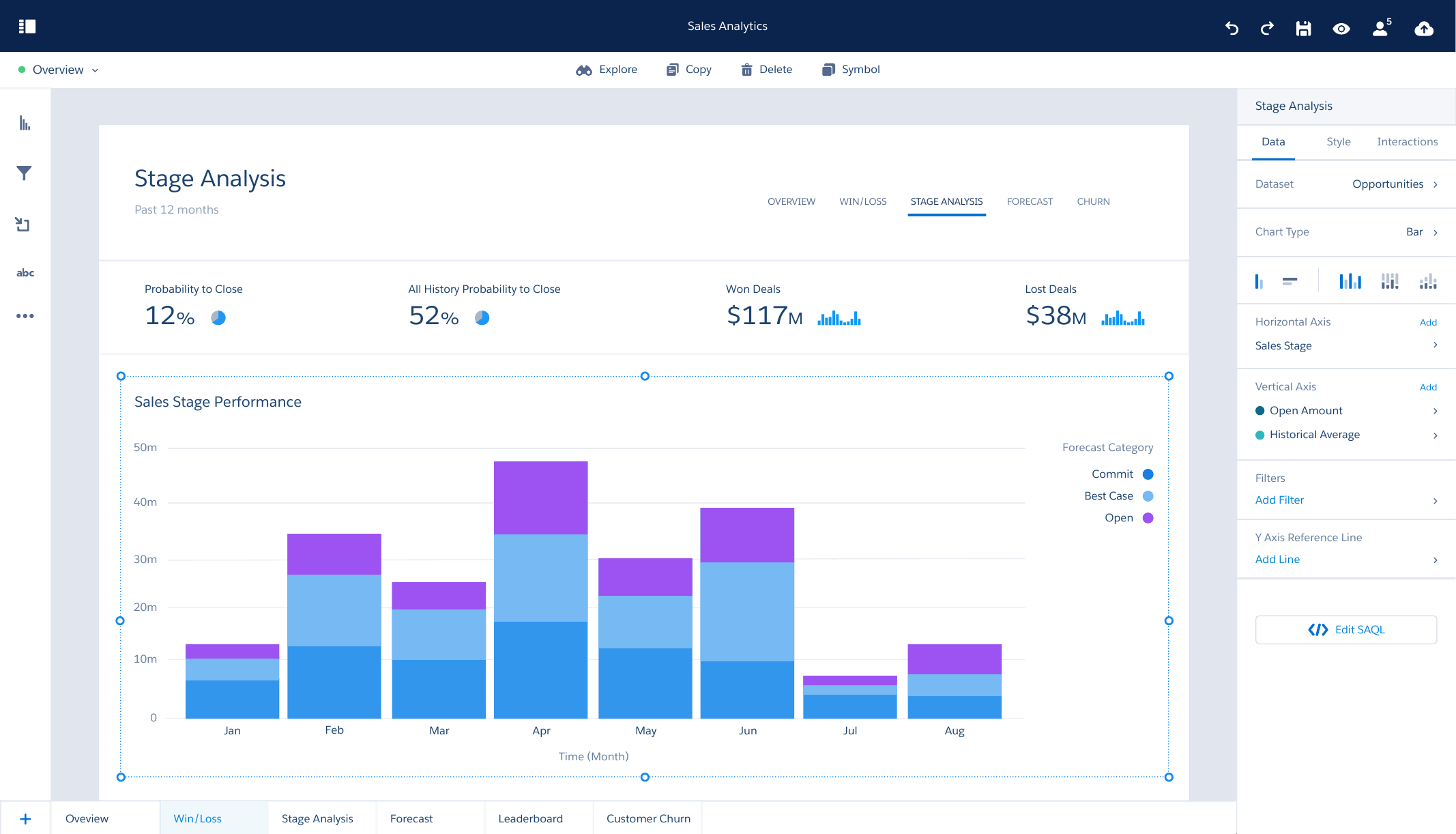Switch to the Interactions tab
This screenshot has height=834, width=1456.
[x=1407, y=142]
